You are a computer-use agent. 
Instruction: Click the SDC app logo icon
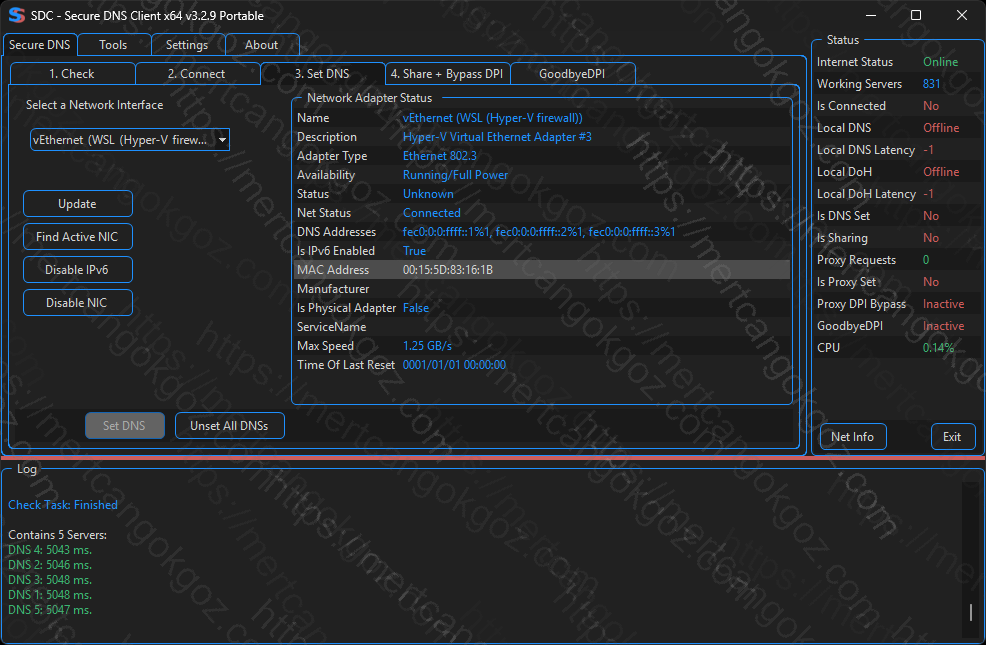click(15, 16)
